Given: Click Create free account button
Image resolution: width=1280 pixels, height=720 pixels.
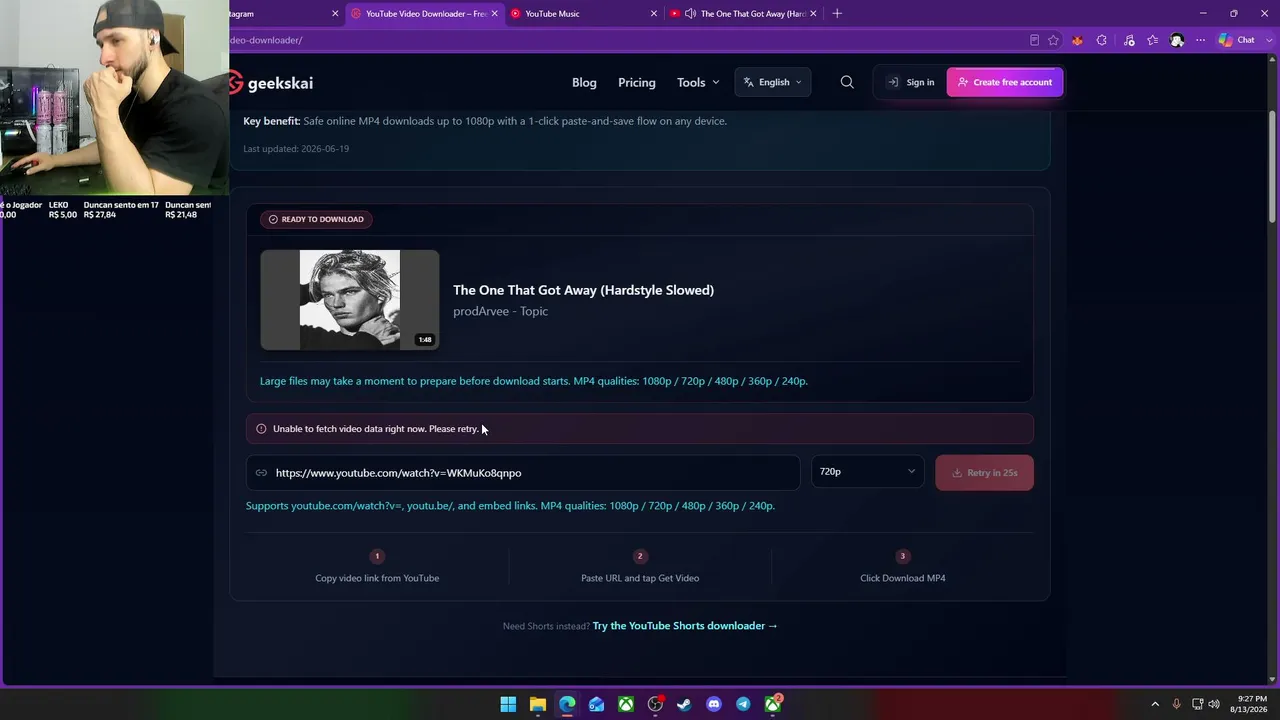Looking at the screenshot, I should pos(1005,82).
